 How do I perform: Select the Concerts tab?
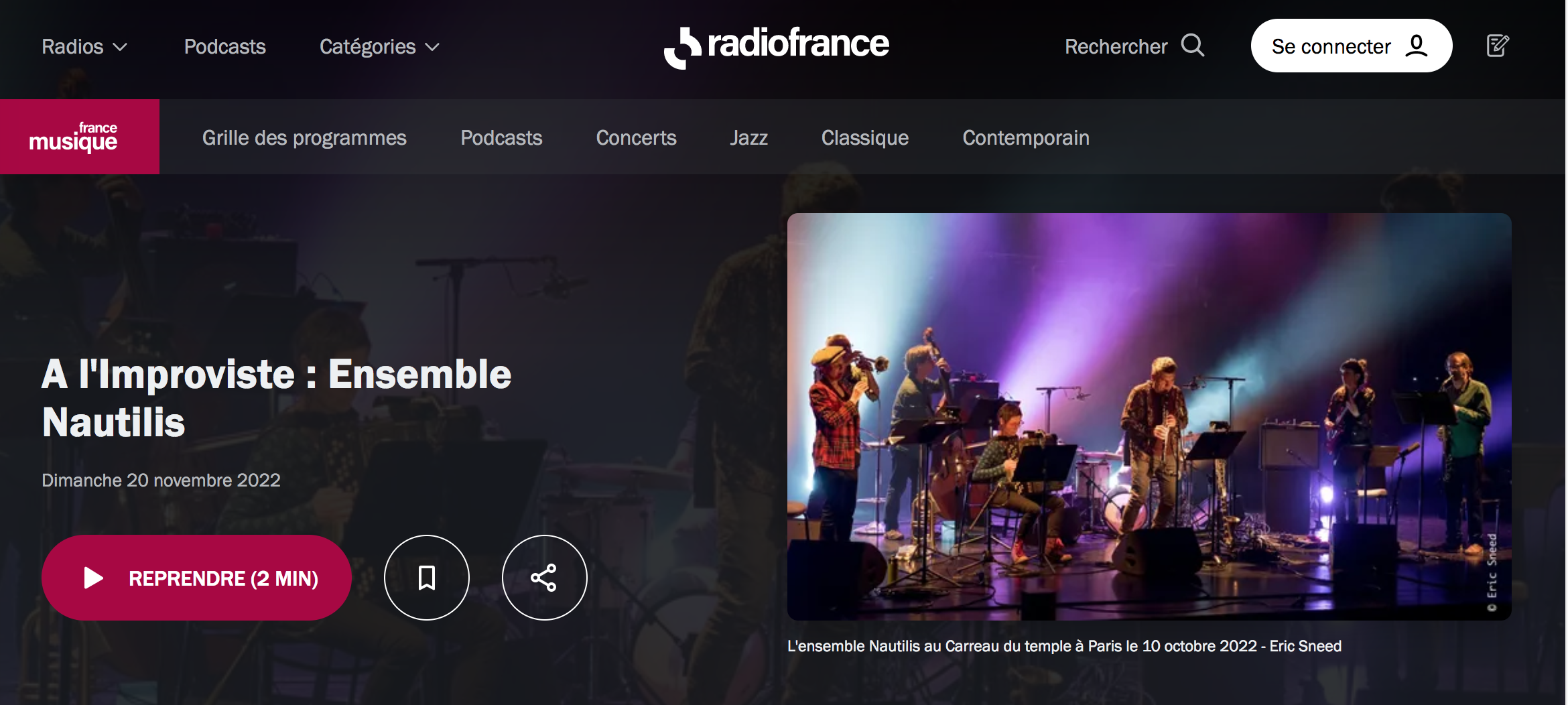pyautogui.click(x=636, y=137)
